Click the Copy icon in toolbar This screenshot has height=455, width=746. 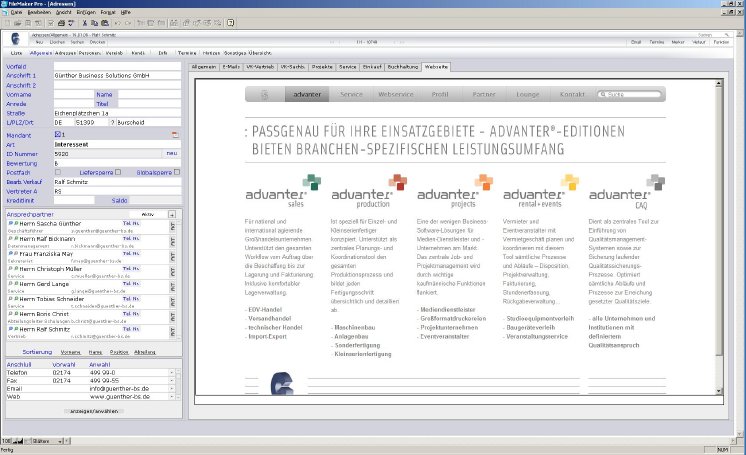[94, 23]
